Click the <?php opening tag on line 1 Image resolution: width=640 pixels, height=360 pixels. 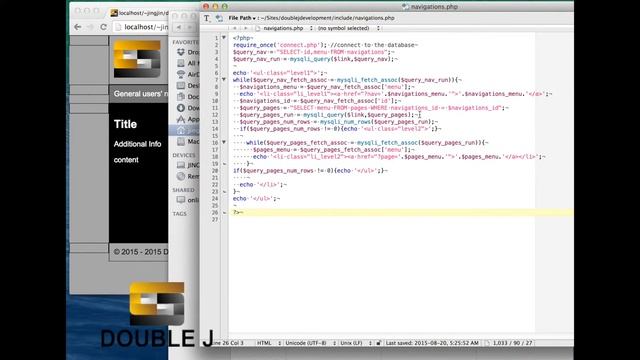[243, 38]
